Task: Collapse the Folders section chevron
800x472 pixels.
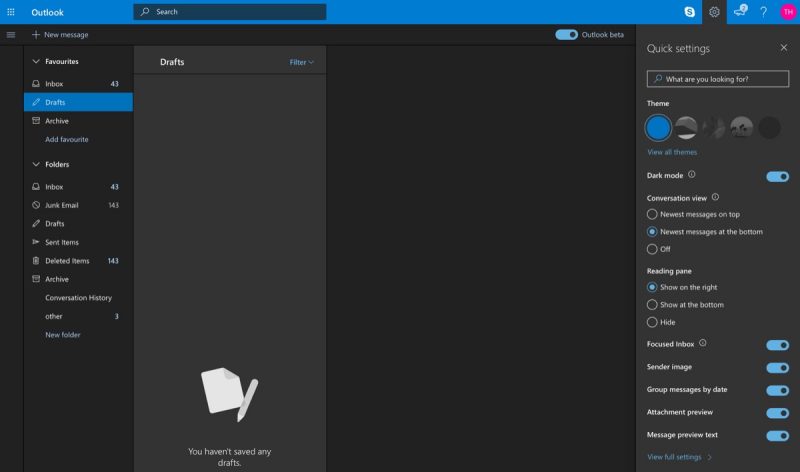Action: point(36,164)
